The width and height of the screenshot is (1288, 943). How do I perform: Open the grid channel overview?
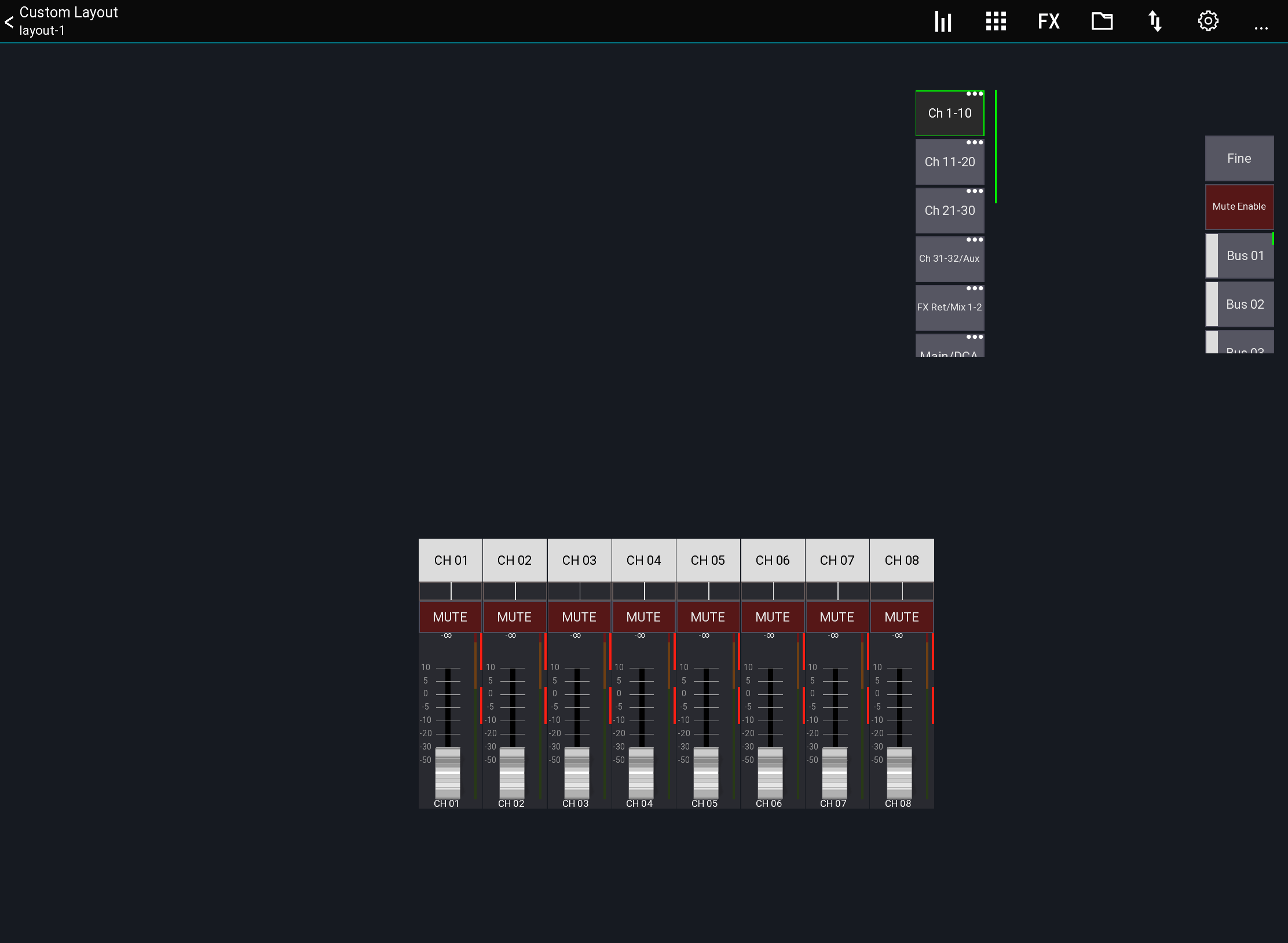coord(996,21)
